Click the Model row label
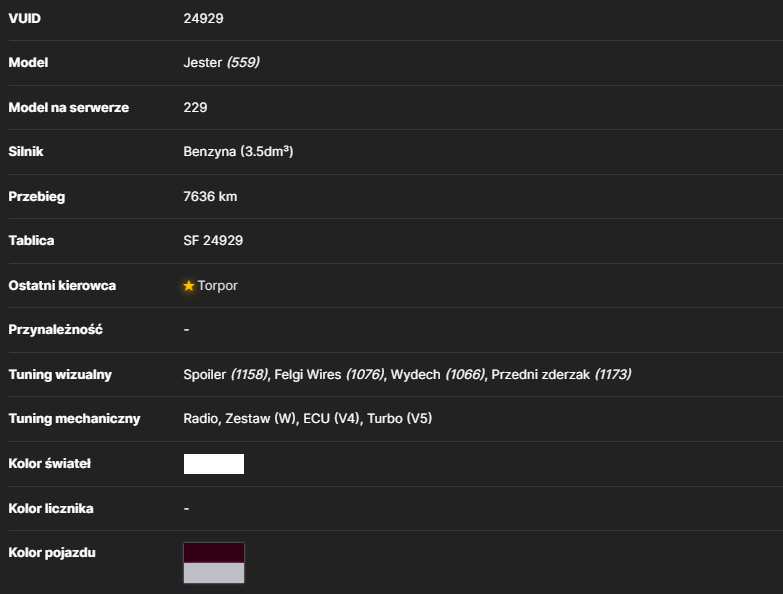The height and width of the screenshot is (594, 783). (28, 62)
